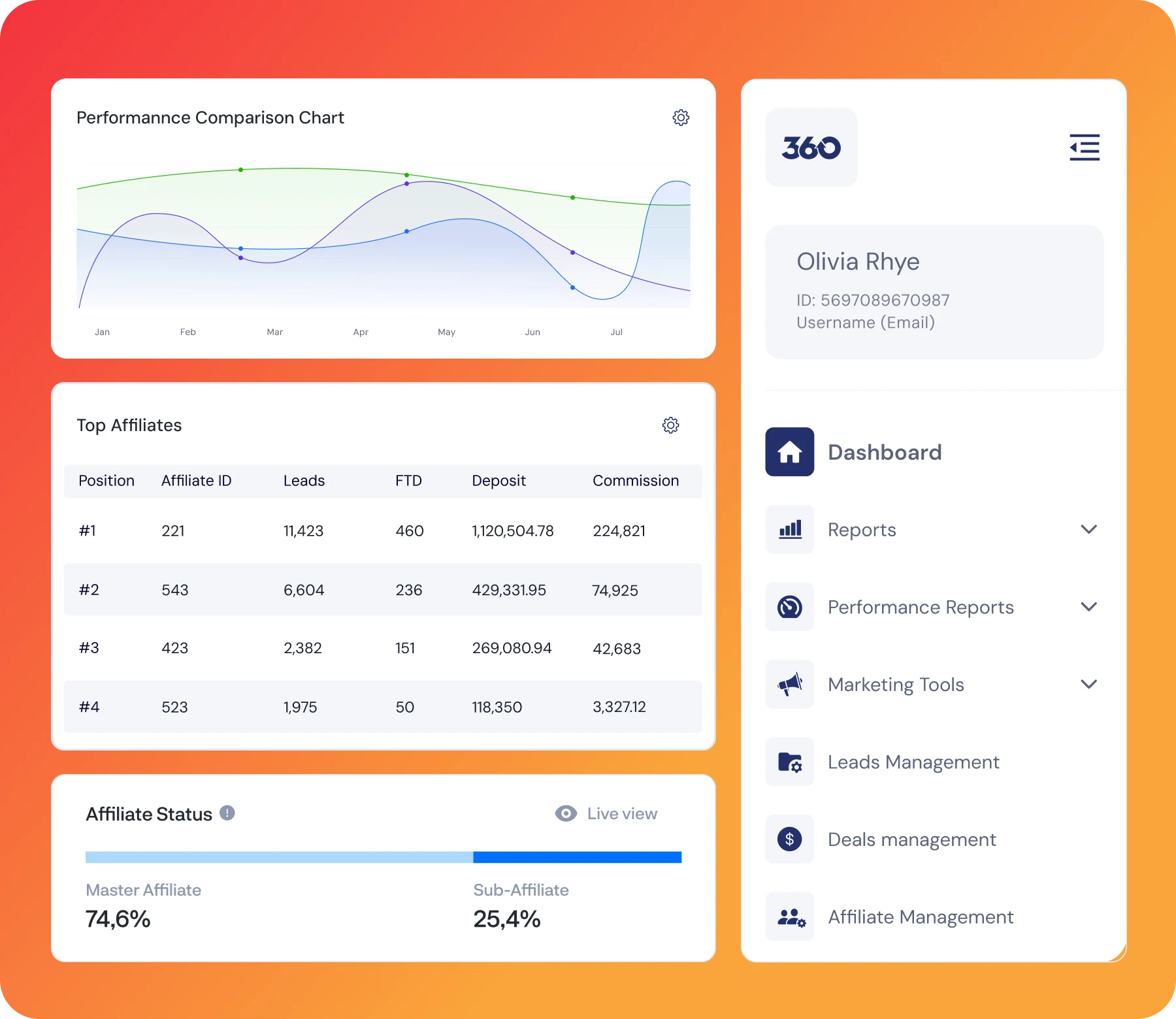Click the Affiliate Status info icon

click(x=227, y=813)
